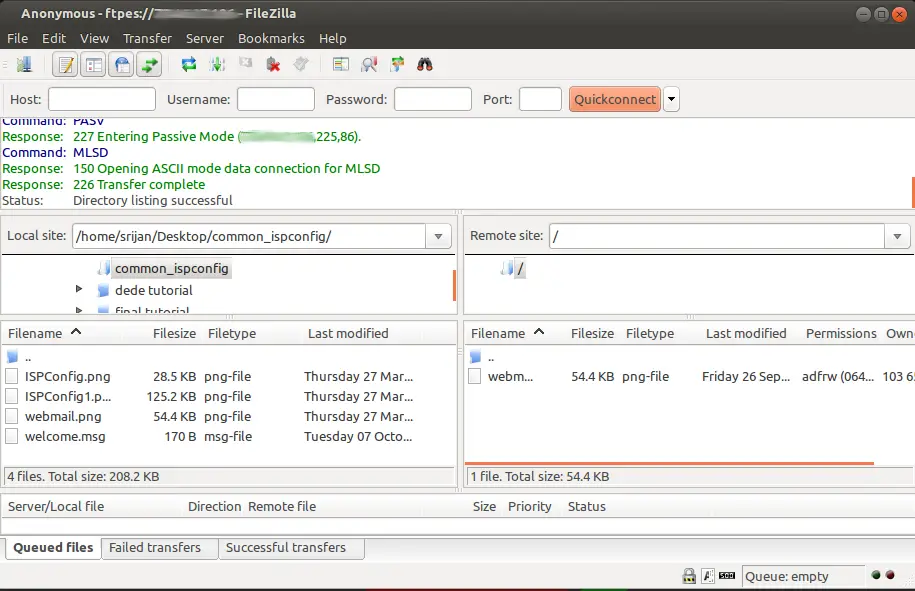Click the lock encryption icon in status bar
The width and height of the screenshot is (915, 591).
tap(689, 576)
